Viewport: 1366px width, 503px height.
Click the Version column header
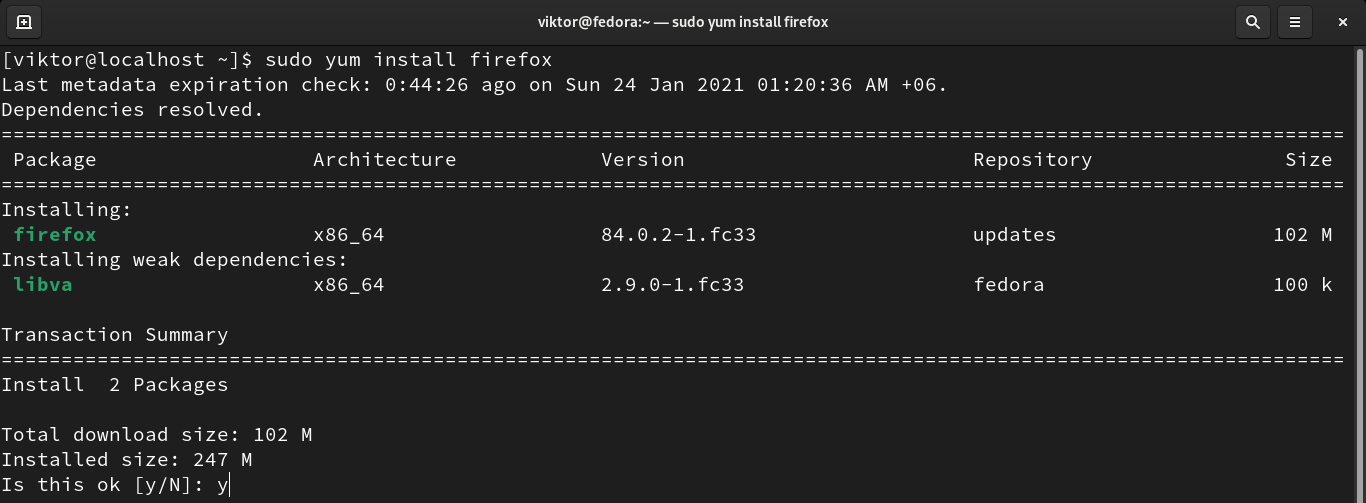click(643, 160)
